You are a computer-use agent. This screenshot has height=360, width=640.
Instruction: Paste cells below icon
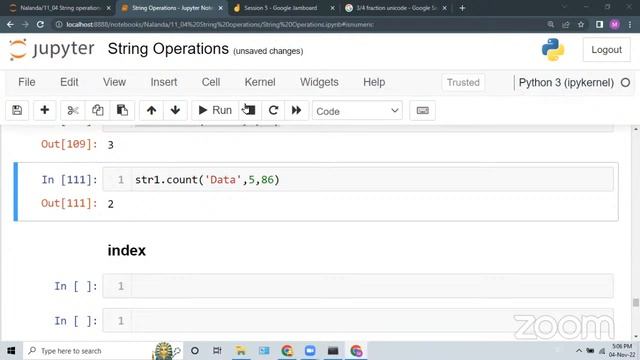tap(122, 110)
